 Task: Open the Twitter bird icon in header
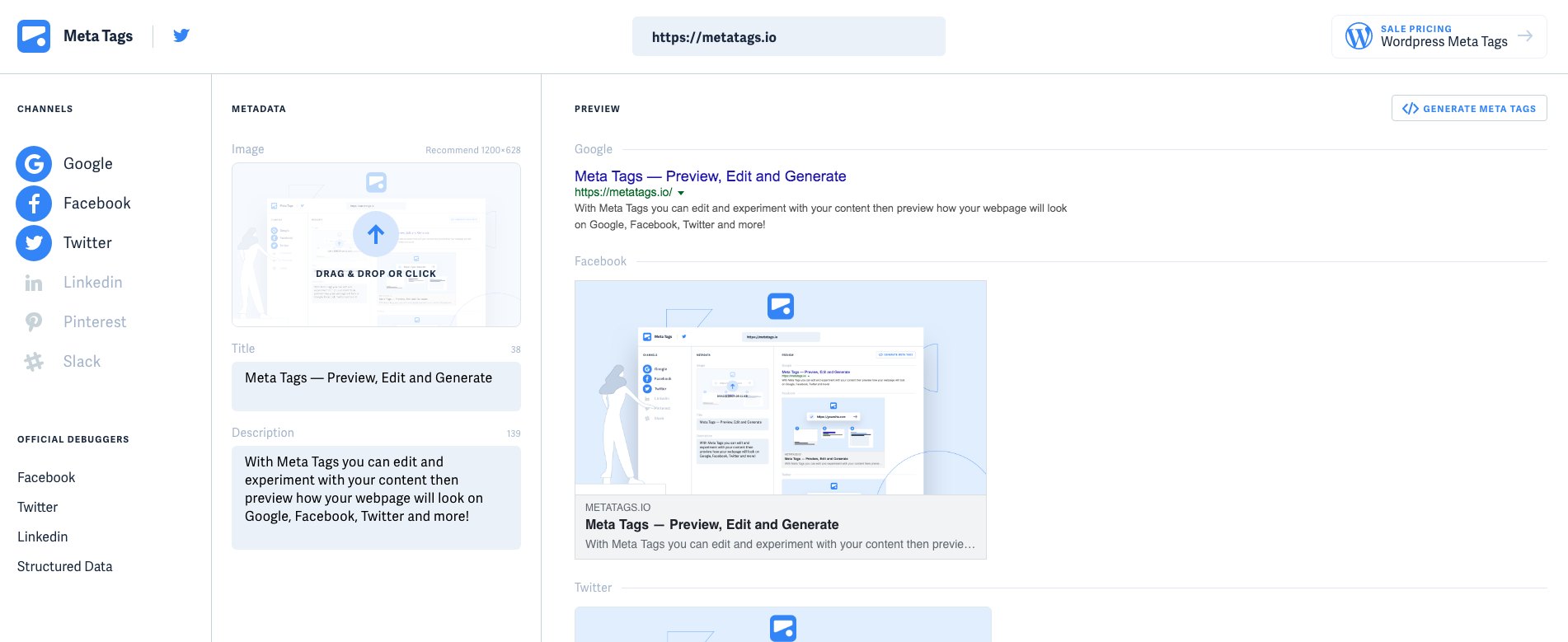[181, 35]
